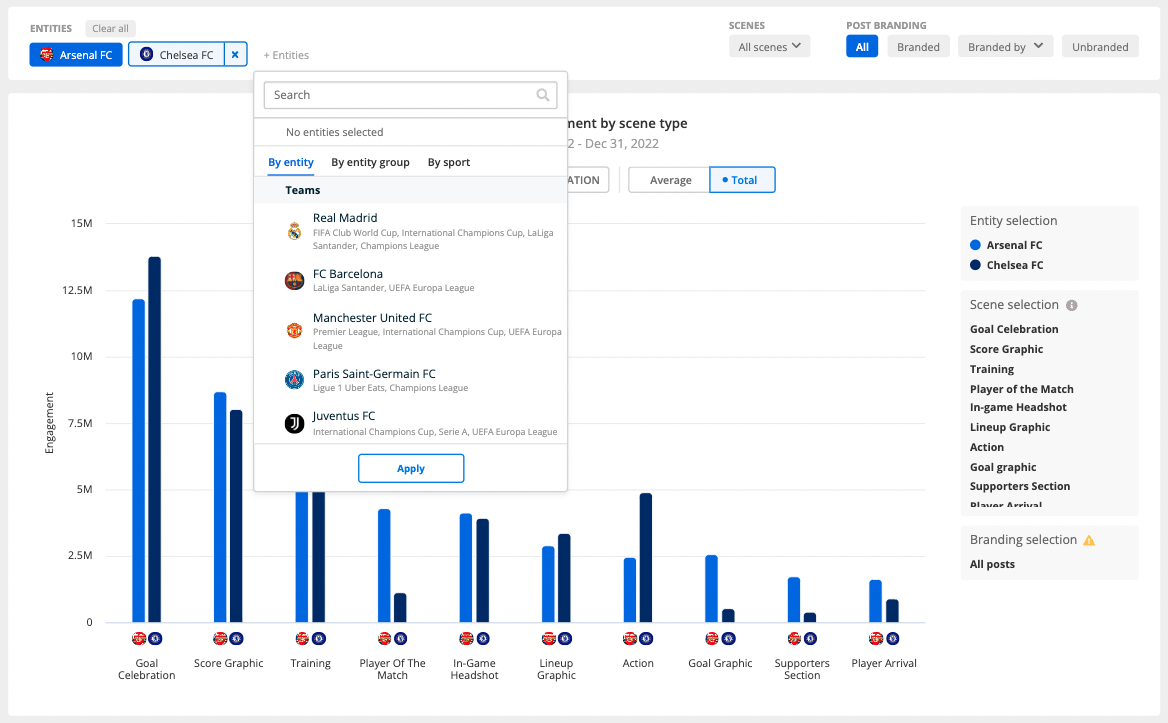
Task: Clear all selected entities
Action: [x=110, y=28]
